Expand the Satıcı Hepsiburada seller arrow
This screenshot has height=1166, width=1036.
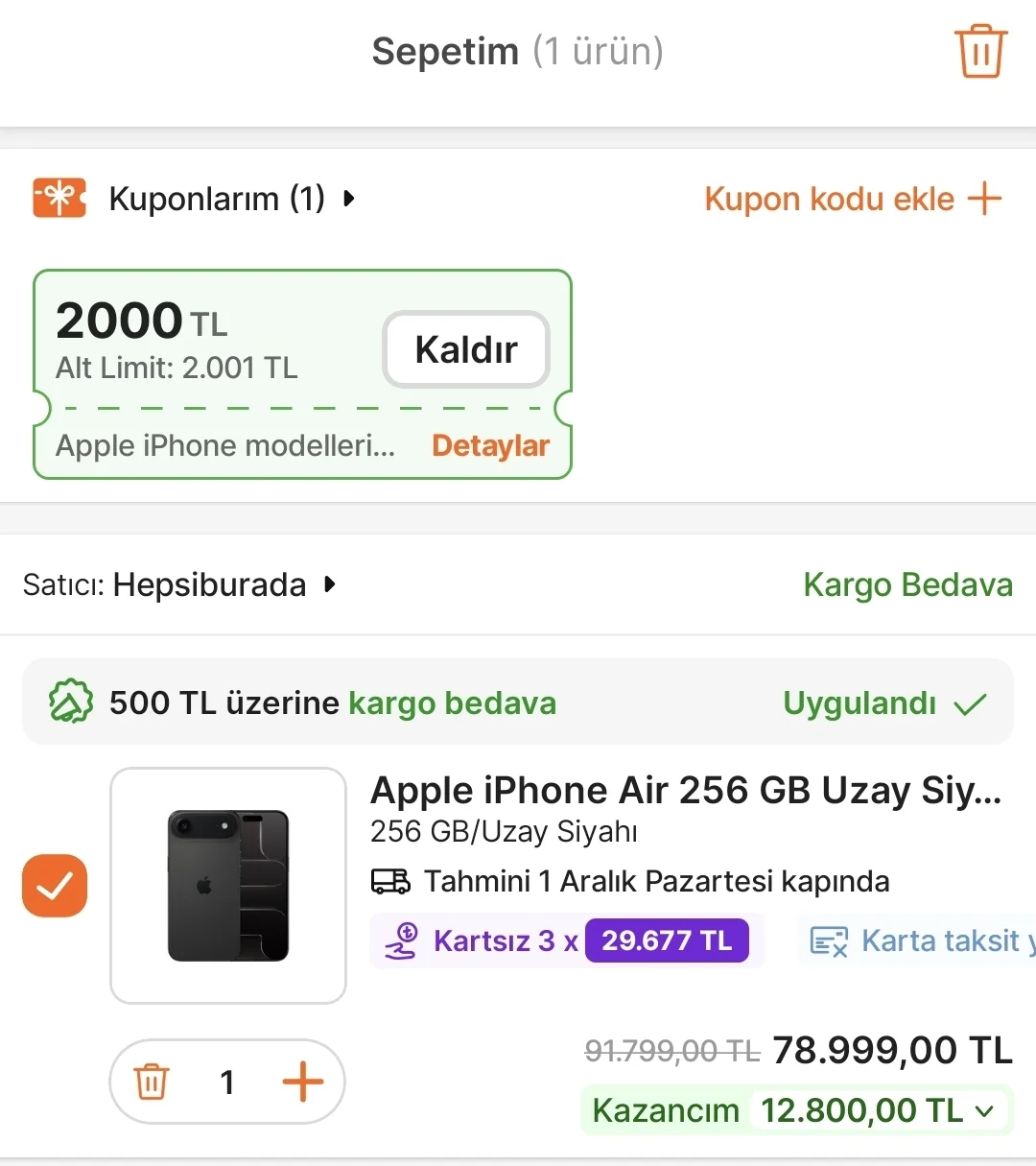(x=330, y=584)
